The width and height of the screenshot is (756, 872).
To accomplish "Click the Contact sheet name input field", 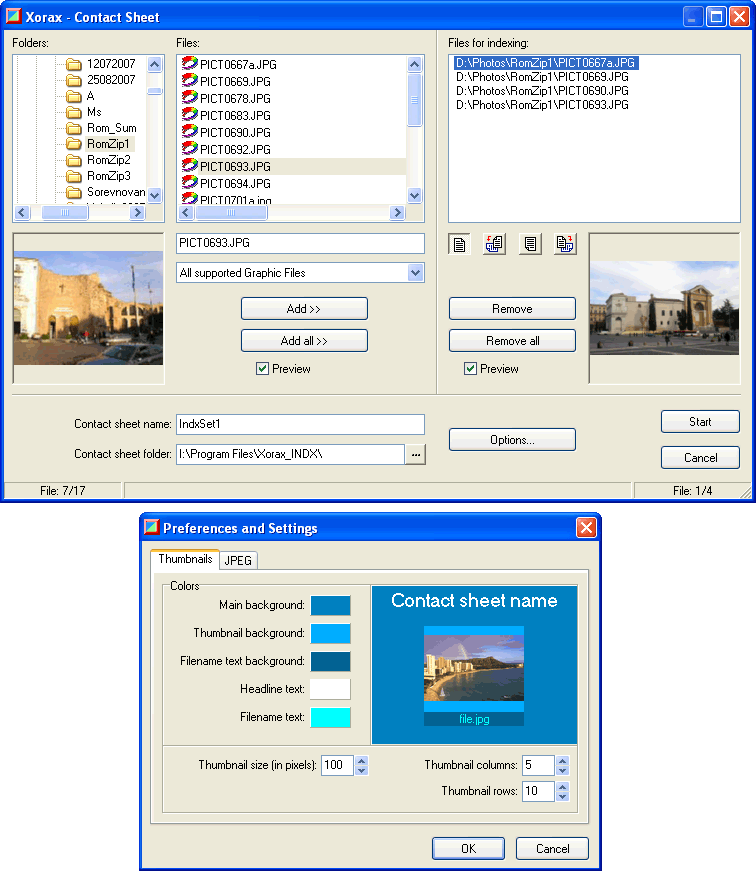I will click(300, 424).
